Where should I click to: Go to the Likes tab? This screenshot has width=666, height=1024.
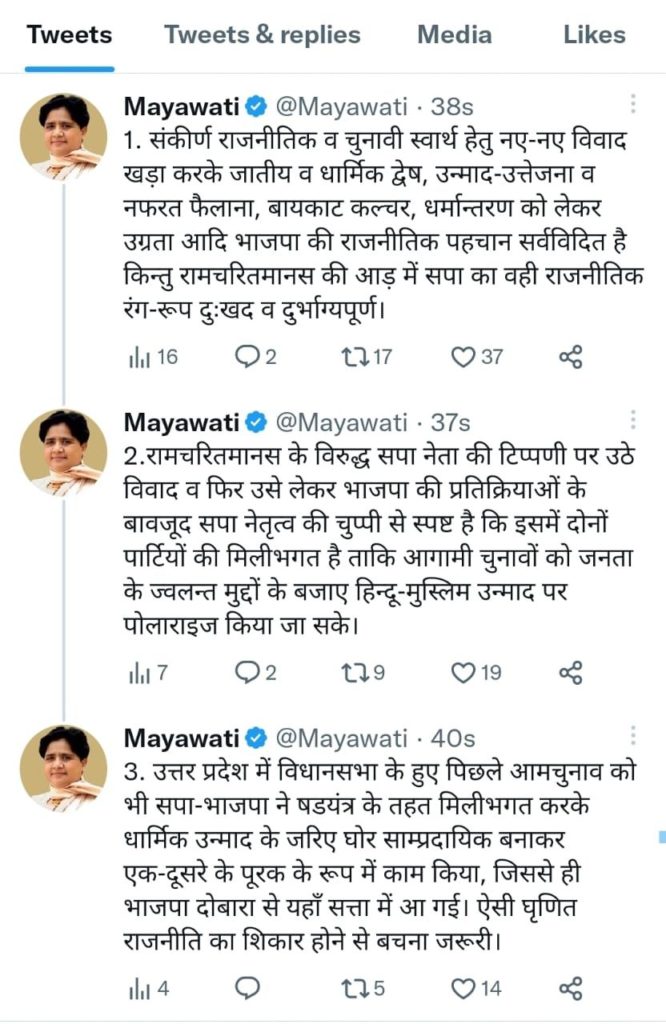[594, 35]
